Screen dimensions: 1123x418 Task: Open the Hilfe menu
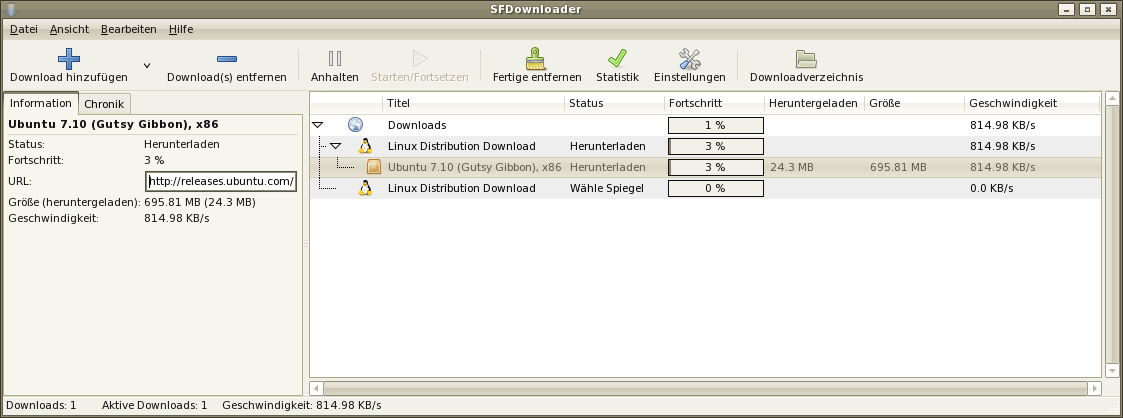click(180, 29)
